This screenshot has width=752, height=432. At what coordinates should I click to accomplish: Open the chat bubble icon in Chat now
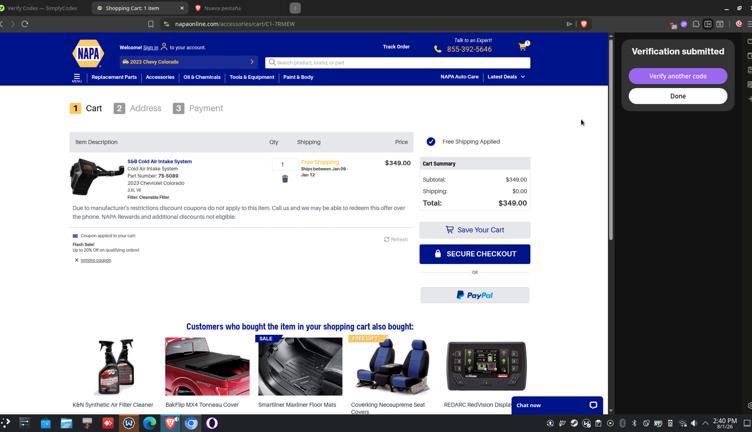(593, 405)
